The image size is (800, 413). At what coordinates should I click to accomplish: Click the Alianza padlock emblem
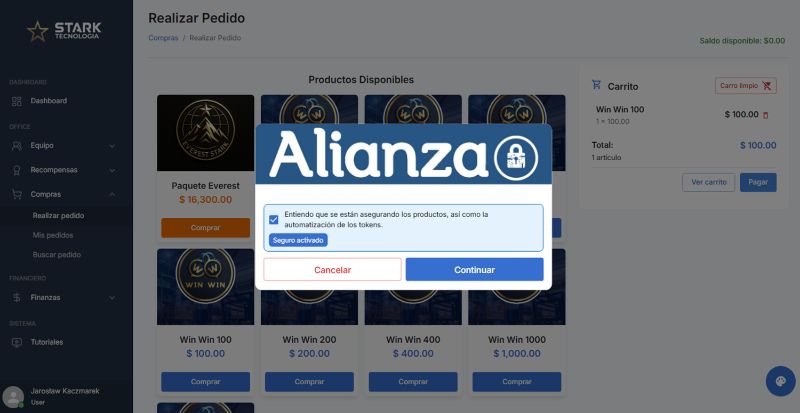click(516, 158)
